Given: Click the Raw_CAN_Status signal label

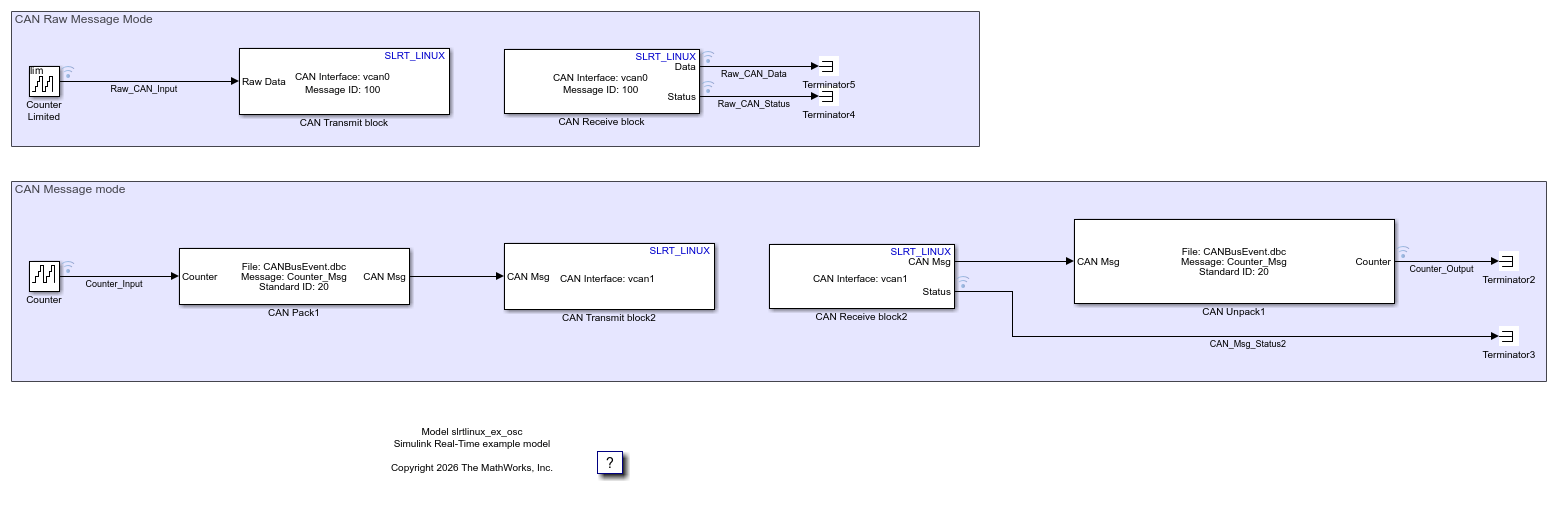Looking at the screenshot, I should pos(754,104).
